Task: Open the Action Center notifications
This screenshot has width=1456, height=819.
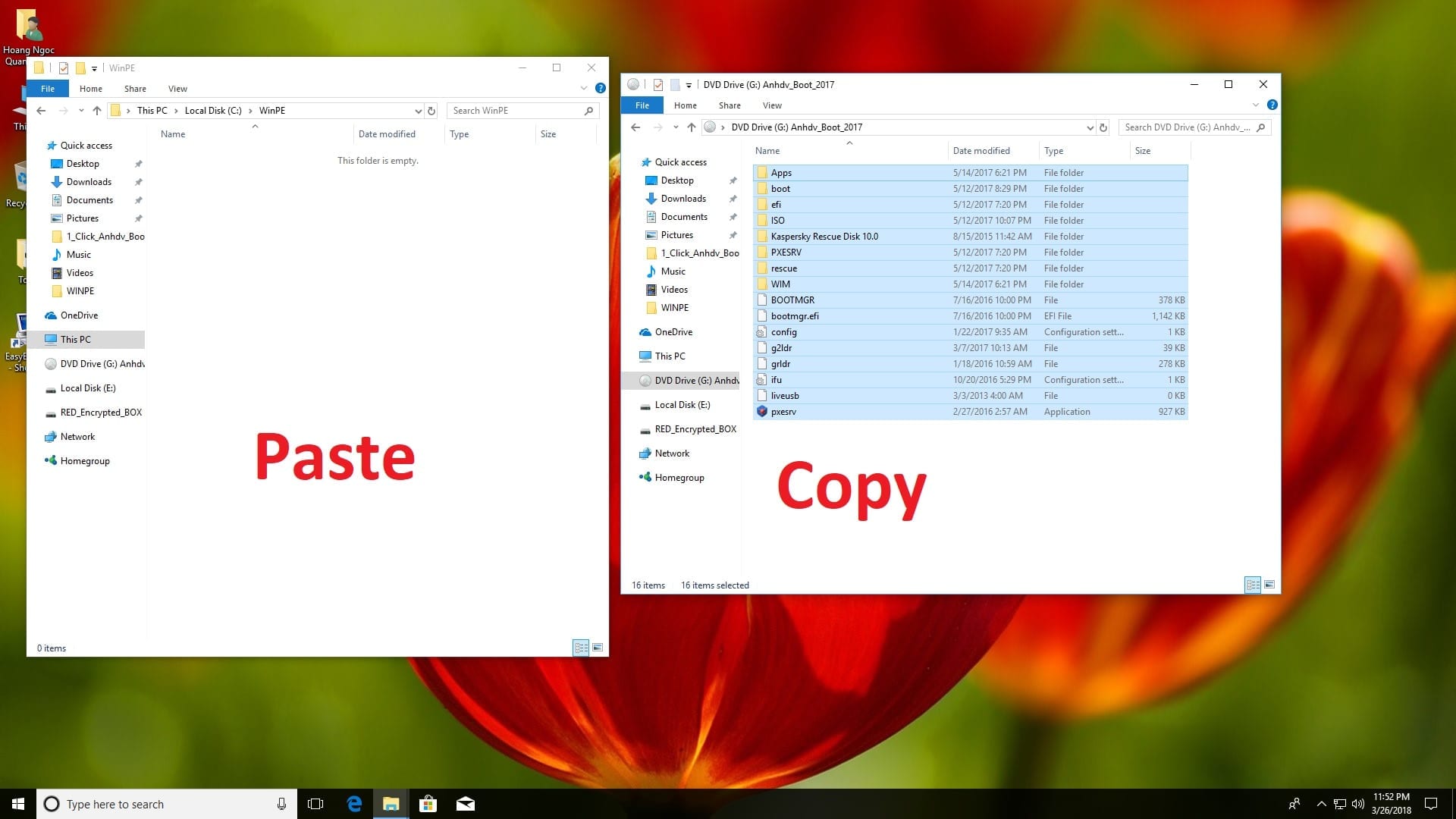Action: click(1431, 804)
